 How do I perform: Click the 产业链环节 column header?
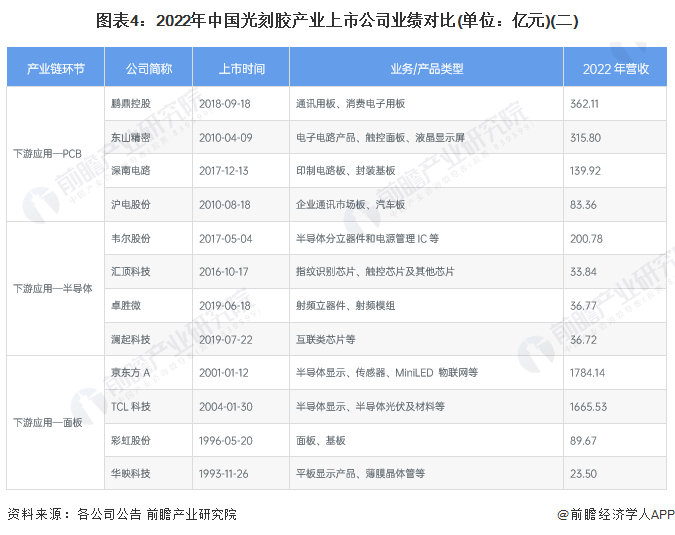pos(56,68)
